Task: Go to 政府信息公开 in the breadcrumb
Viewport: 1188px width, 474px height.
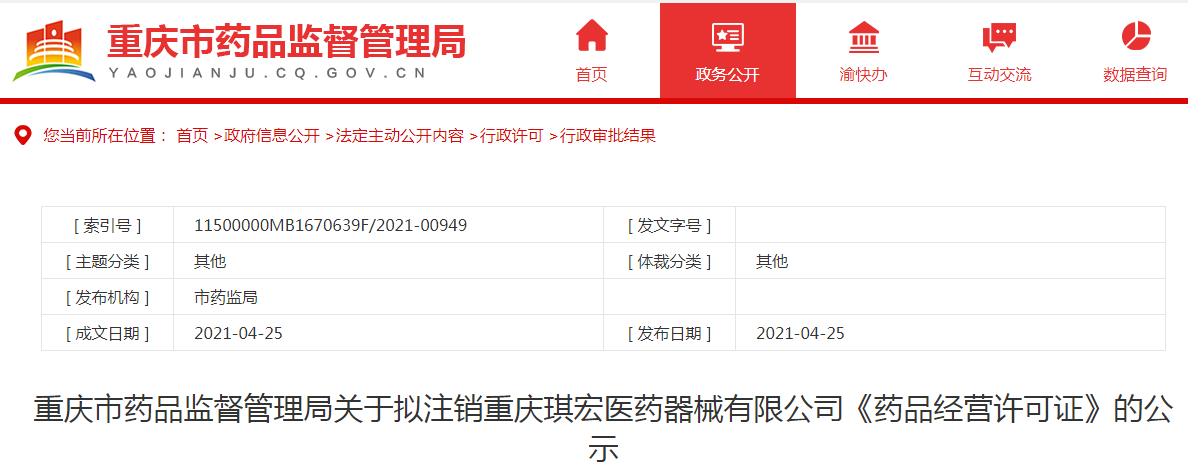Action: 272,136
